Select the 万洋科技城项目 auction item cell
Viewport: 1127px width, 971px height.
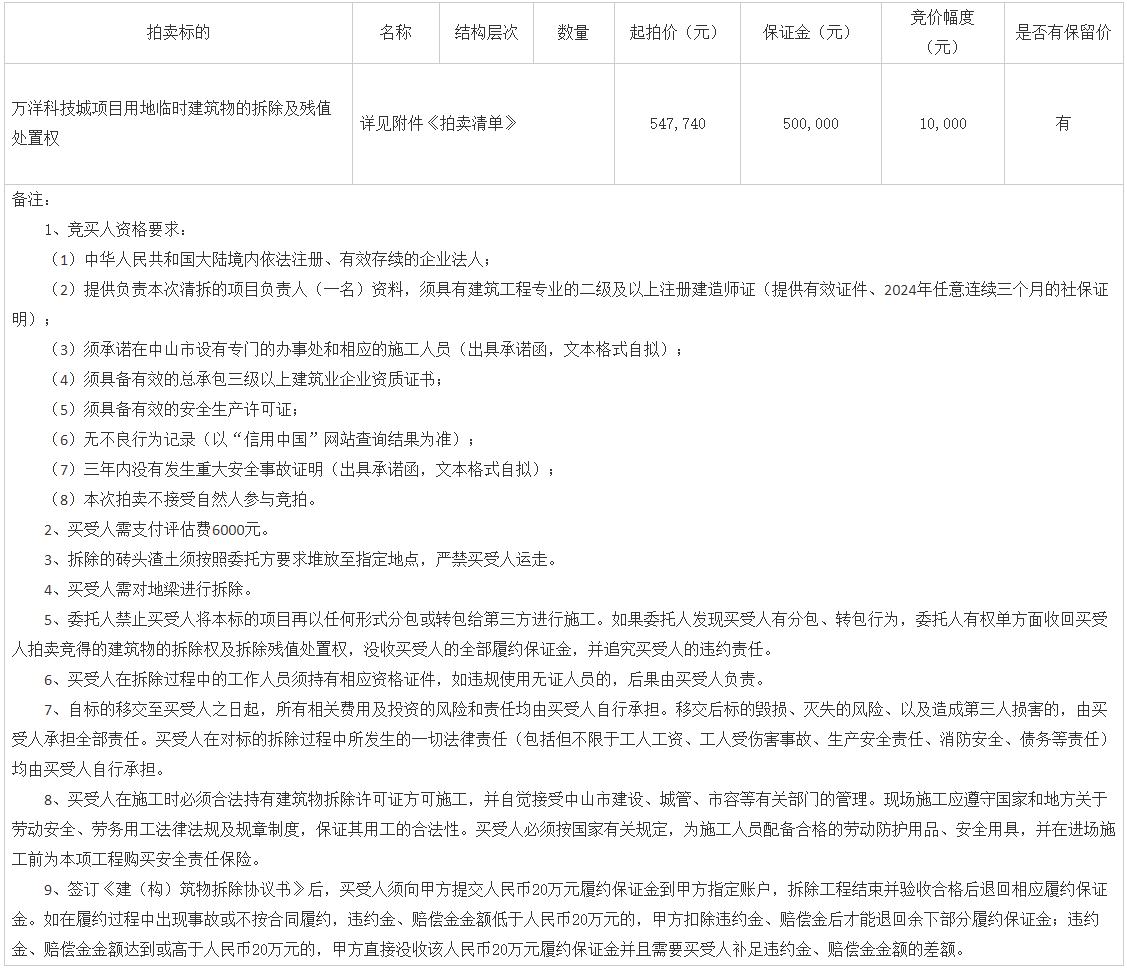172,123
